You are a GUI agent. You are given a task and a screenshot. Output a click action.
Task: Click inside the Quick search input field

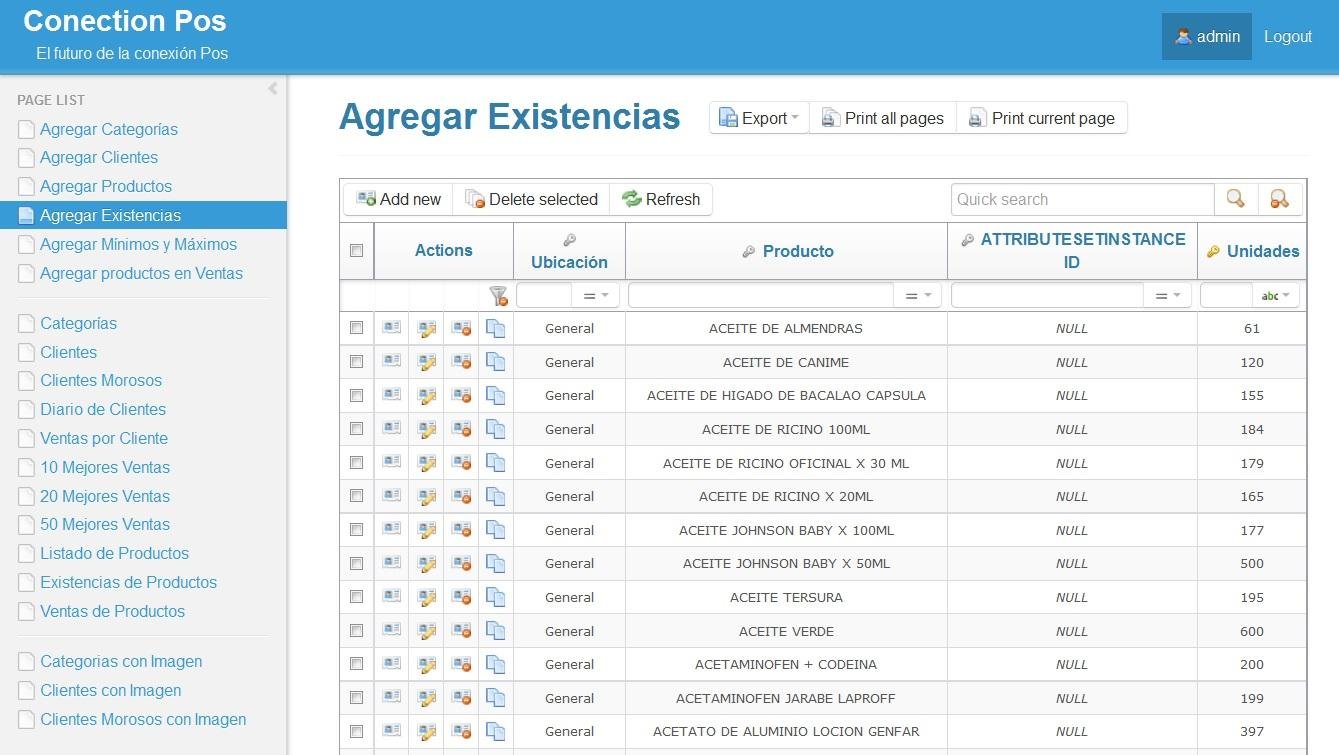[1080, 199]
